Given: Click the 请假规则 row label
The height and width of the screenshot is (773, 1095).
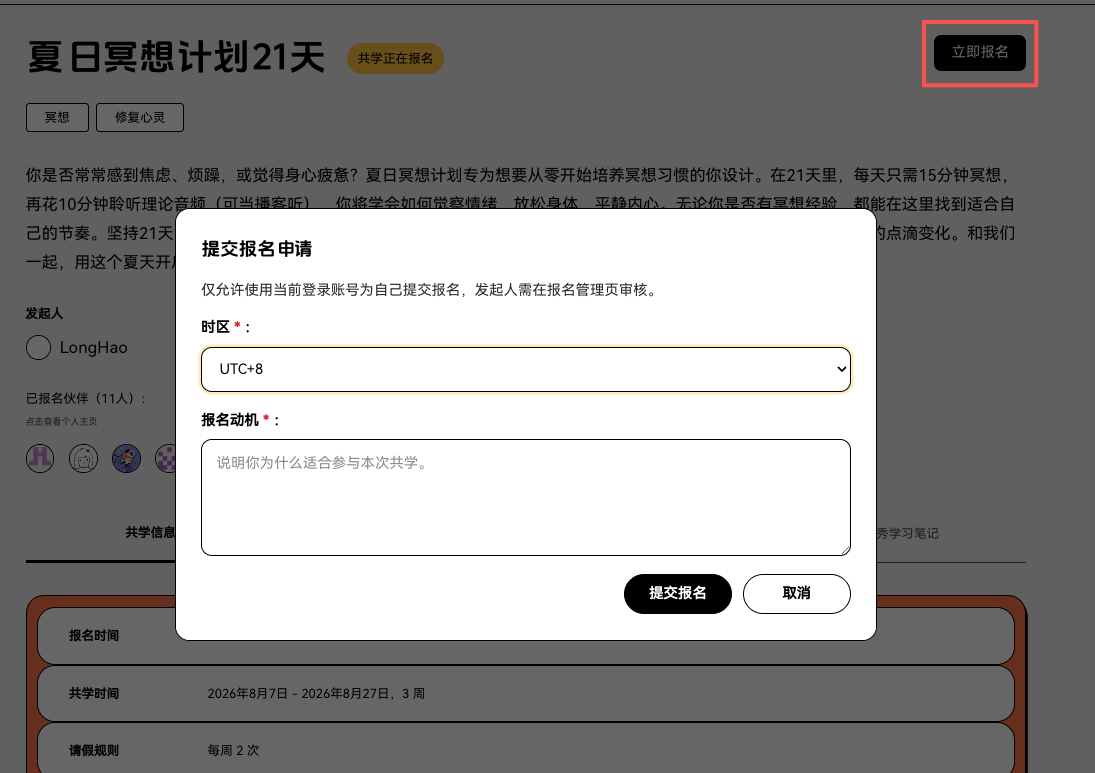Looking at the screenshot, I should pos(94,751).
